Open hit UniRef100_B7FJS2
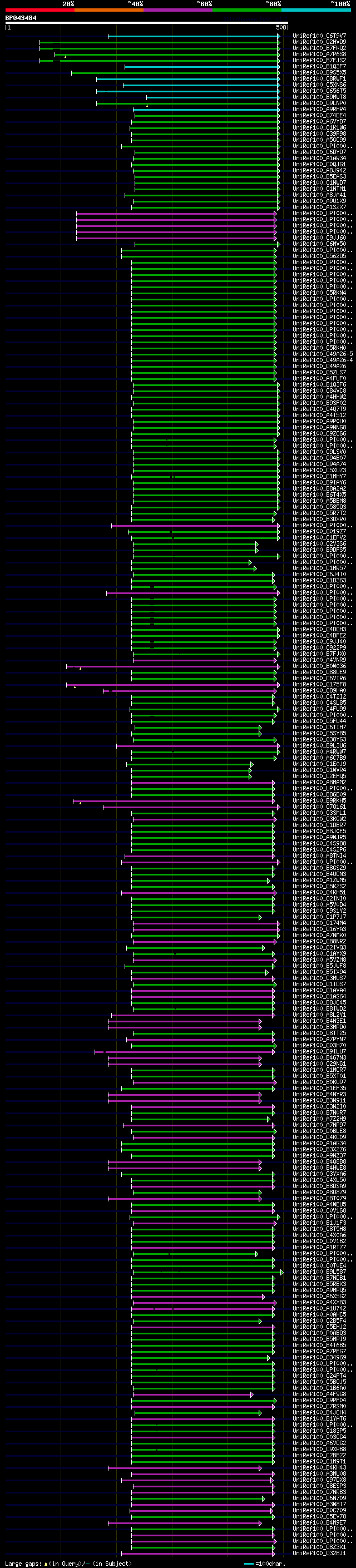 coord(319,60)
